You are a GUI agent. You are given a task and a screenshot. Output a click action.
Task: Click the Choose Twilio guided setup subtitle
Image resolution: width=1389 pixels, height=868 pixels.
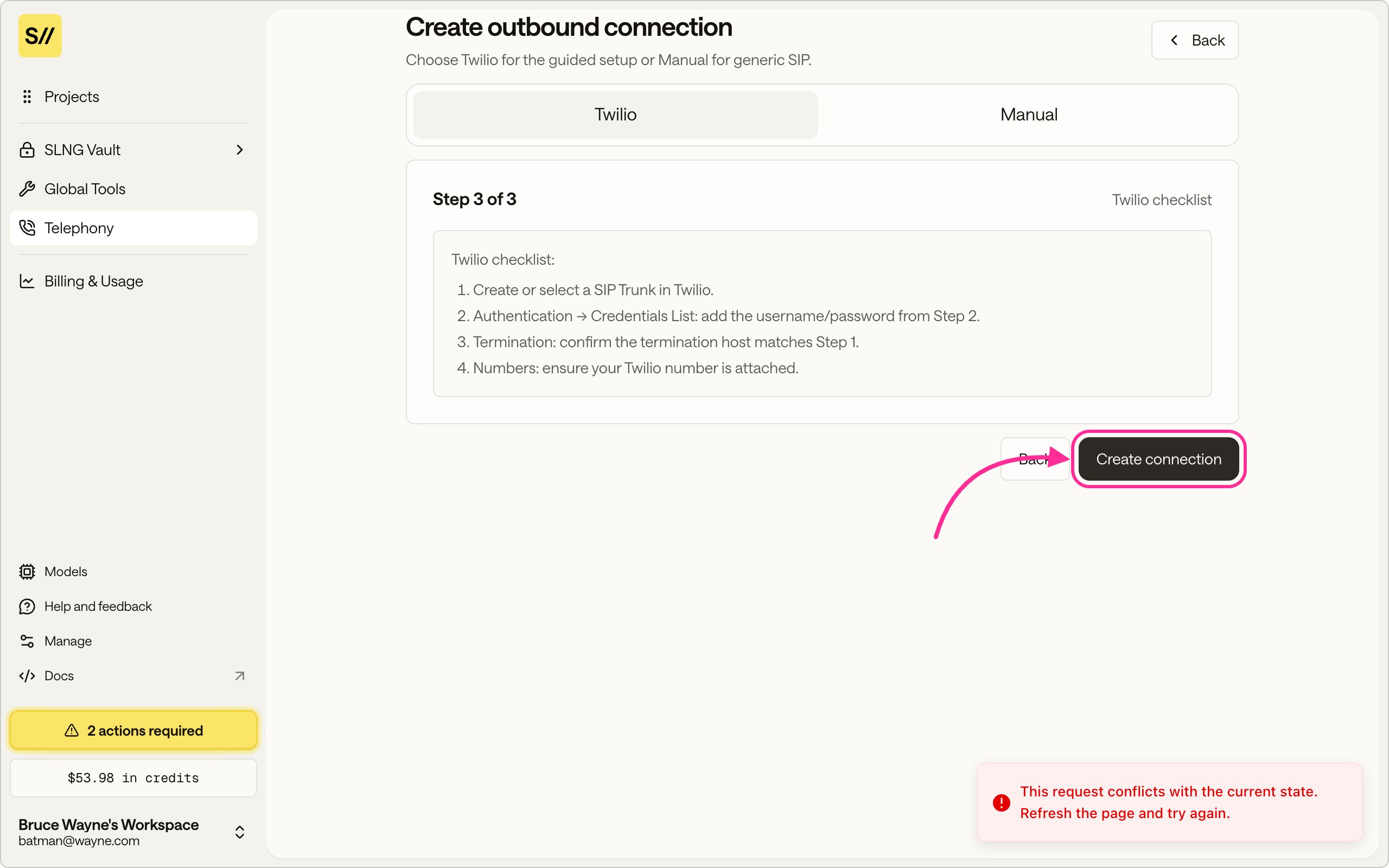click(x=608, y=60)
